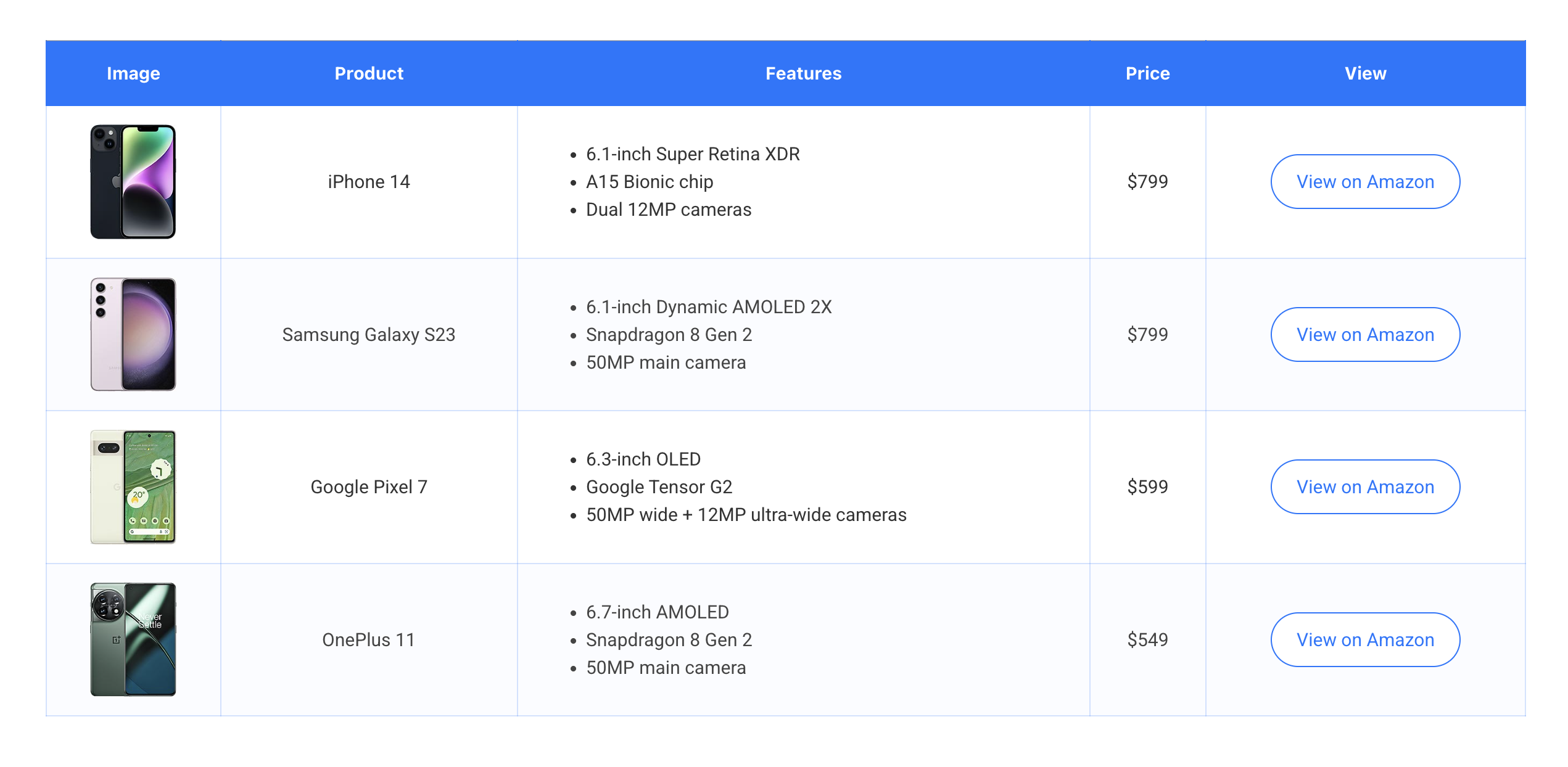Image resolution: width=1568 pixels, height=767 pixels.
Task: Click the Google Pixel 7 product image
Action: point(133,487)
